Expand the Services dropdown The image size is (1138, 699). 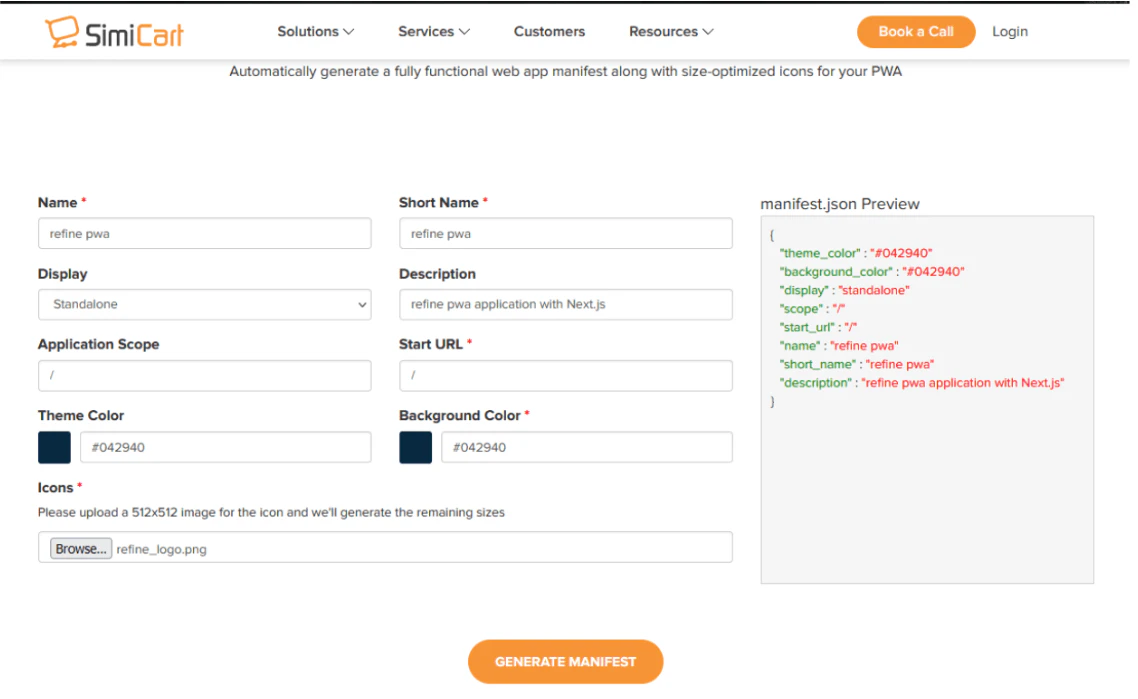coord(433,31)
